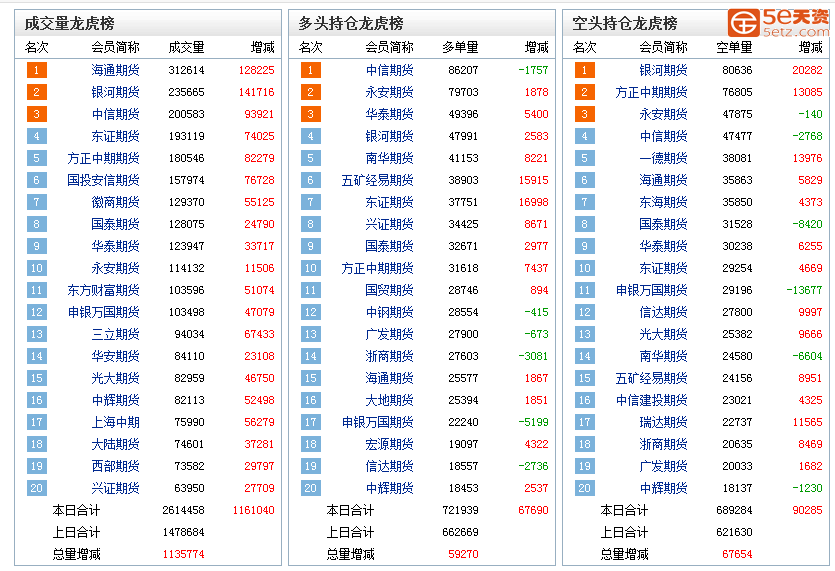Viewport: 835px width, 571px height.
Task: Click the 多头持仓龙虎榜 panel title
Action: pyautogui.click(x=351, y=23)
